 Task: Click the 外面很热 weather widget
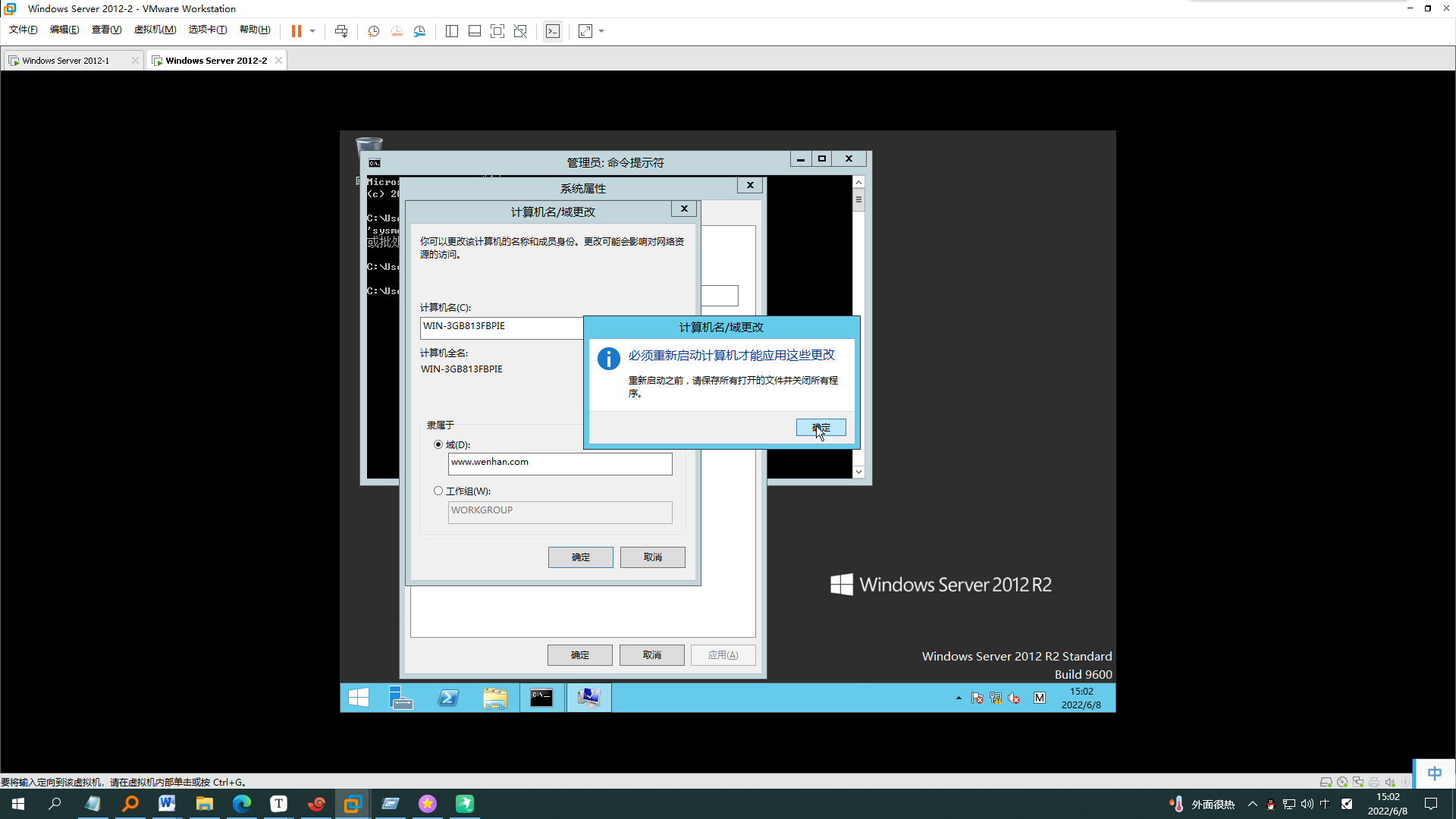point(1203,804)
